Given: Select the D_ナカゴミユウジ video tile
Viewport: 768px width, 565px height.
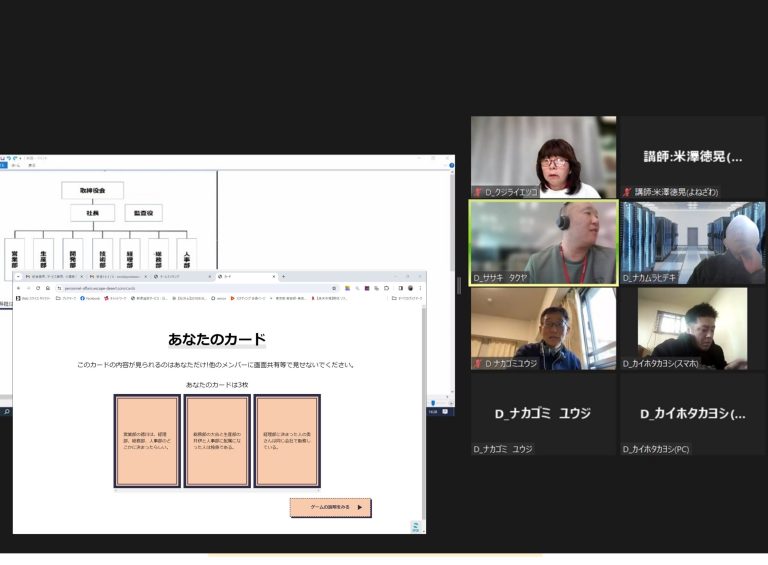Looking at the screenshot, I should tap(543, 329).
